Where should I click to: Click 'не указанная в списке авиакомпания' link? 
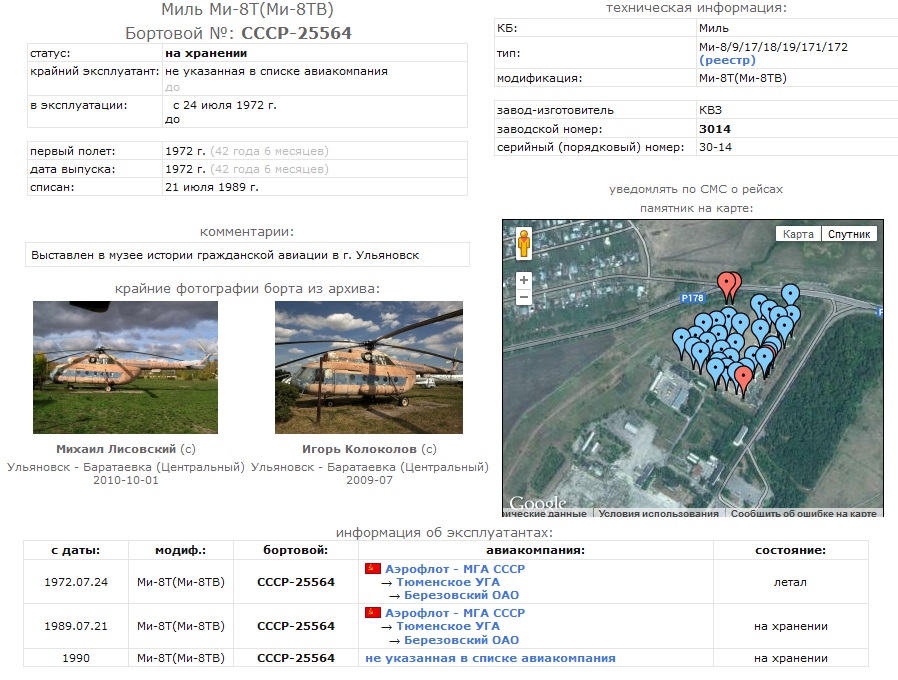click(490, 658)
